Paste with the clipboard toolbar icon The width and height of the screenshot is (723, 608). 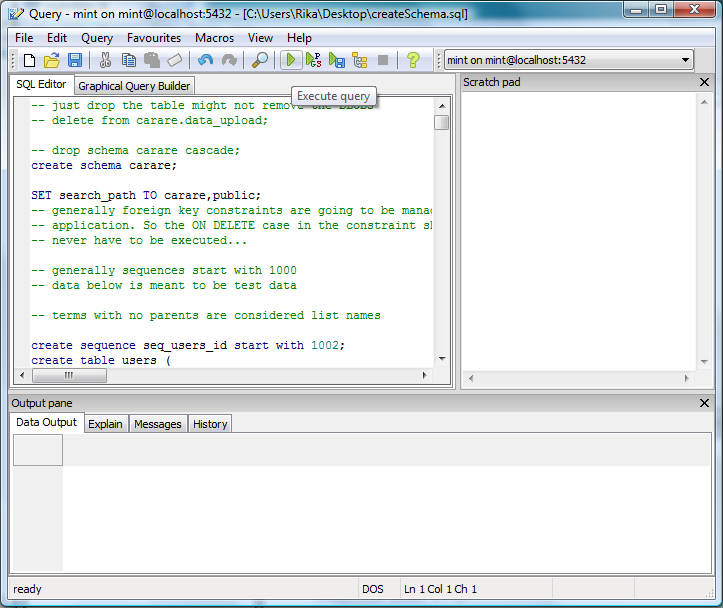point(152,60)
